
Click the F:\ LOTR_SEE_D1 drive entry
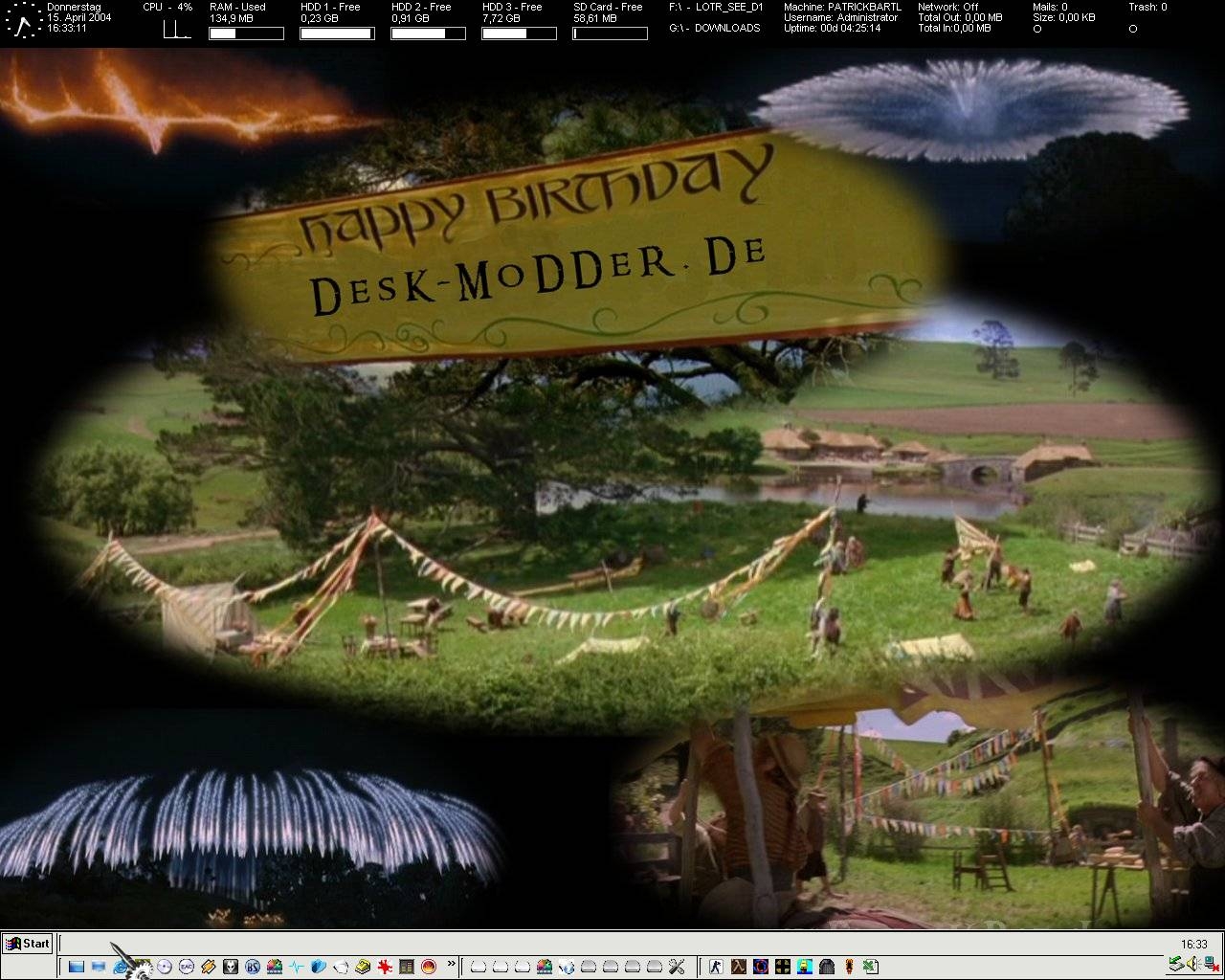click(x=716, y=7)
